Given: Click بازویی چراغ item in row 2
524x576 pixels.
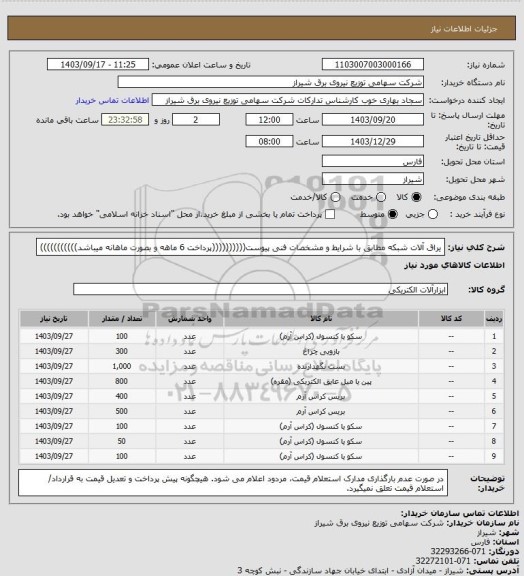Looking at the screenshot, I should 321,352.
